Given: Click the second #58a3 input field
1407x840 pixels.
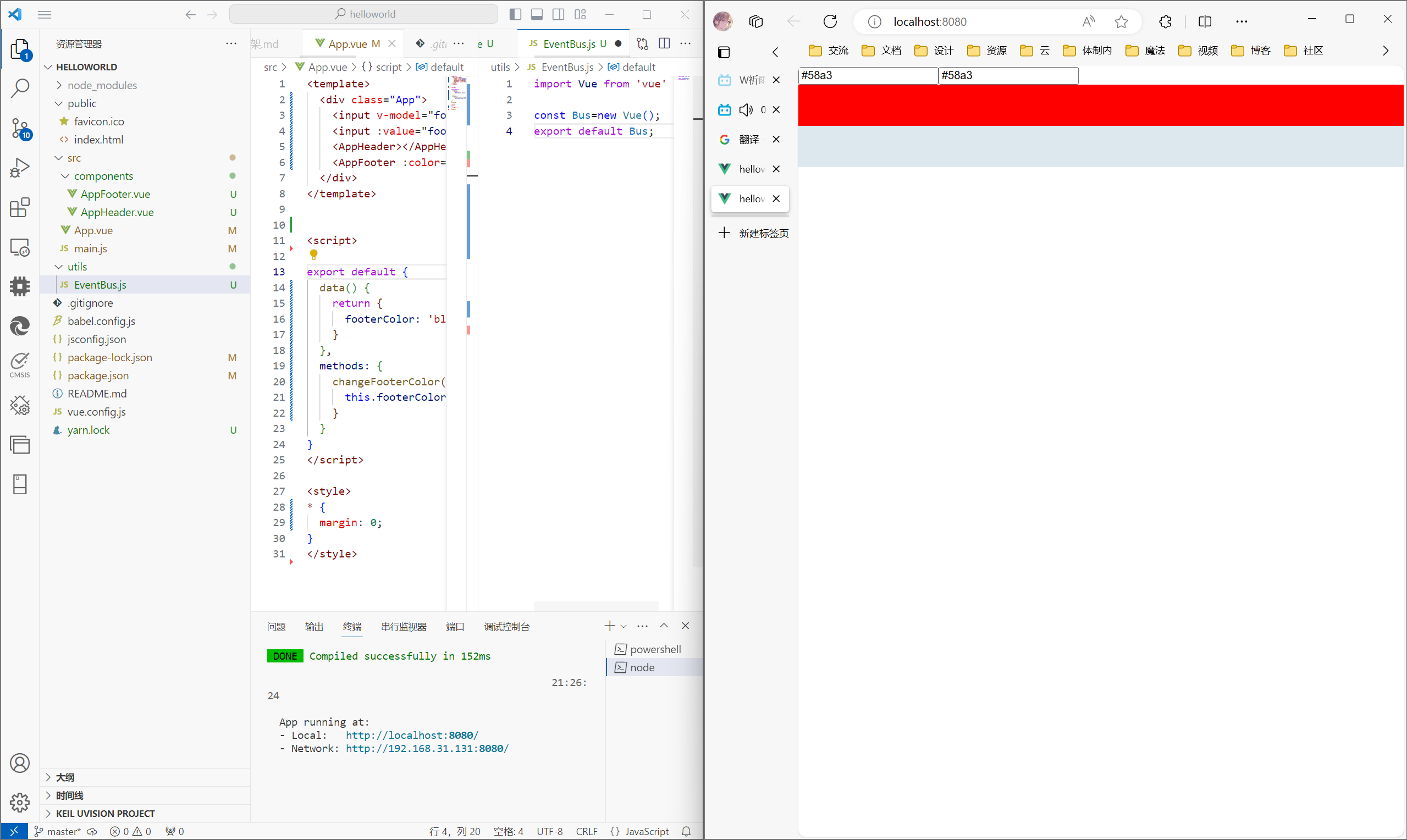Looking at the screenshot, I should [1008, 75].
